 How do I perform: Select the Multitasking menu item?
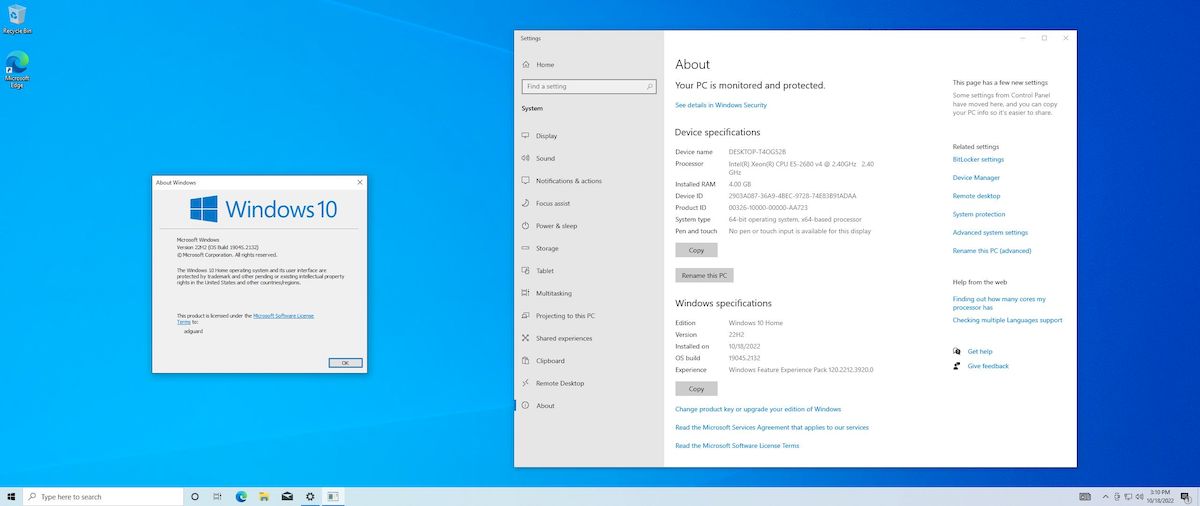point(553,293)
